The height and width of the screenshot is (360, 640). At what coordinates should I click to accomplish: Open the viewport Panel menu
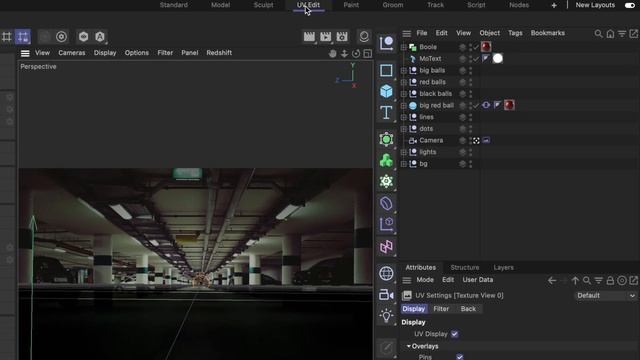pos(190,53)
